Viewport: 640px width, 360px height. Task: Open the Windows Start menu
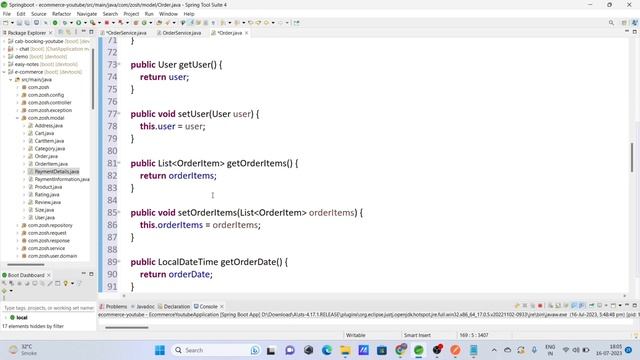[x=160, y=350]
